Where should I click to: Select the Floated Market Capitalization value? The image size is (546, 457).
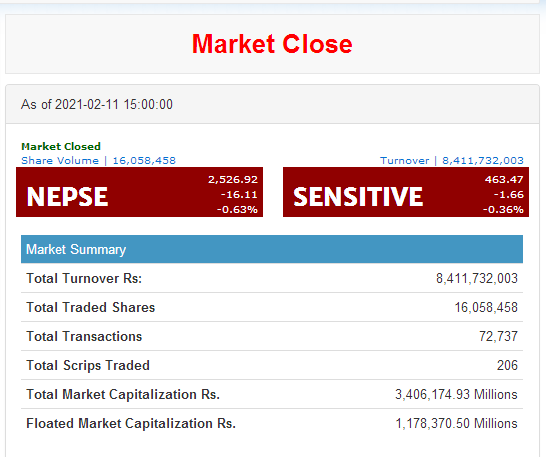click(457, 423)
